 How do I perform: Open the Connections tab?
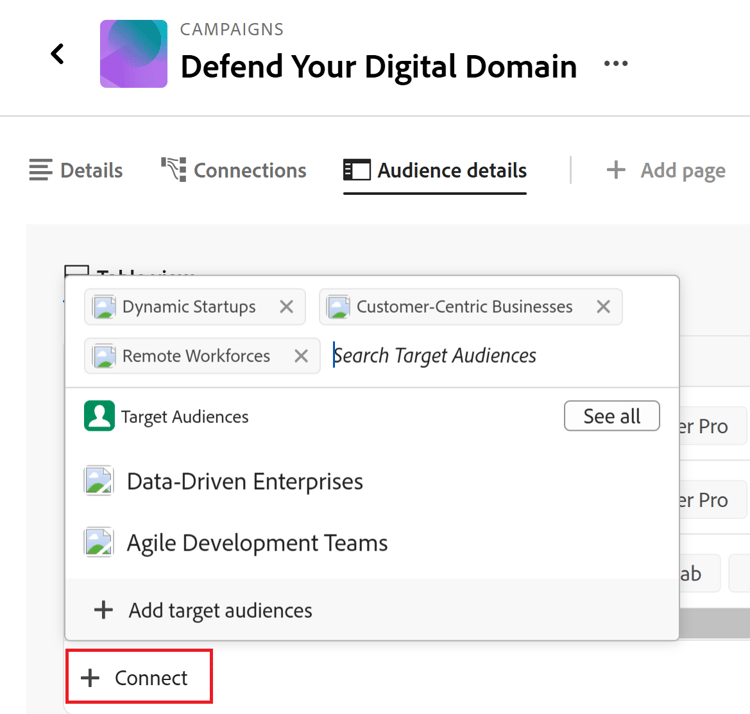(234, 170)
